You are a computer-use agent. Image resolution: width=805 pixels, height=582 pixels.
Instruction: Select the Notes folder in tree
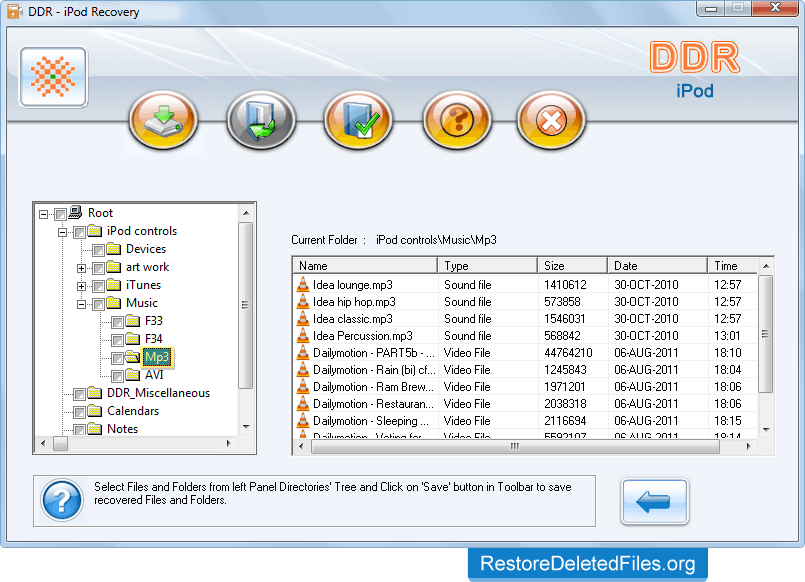coord(122,429)
